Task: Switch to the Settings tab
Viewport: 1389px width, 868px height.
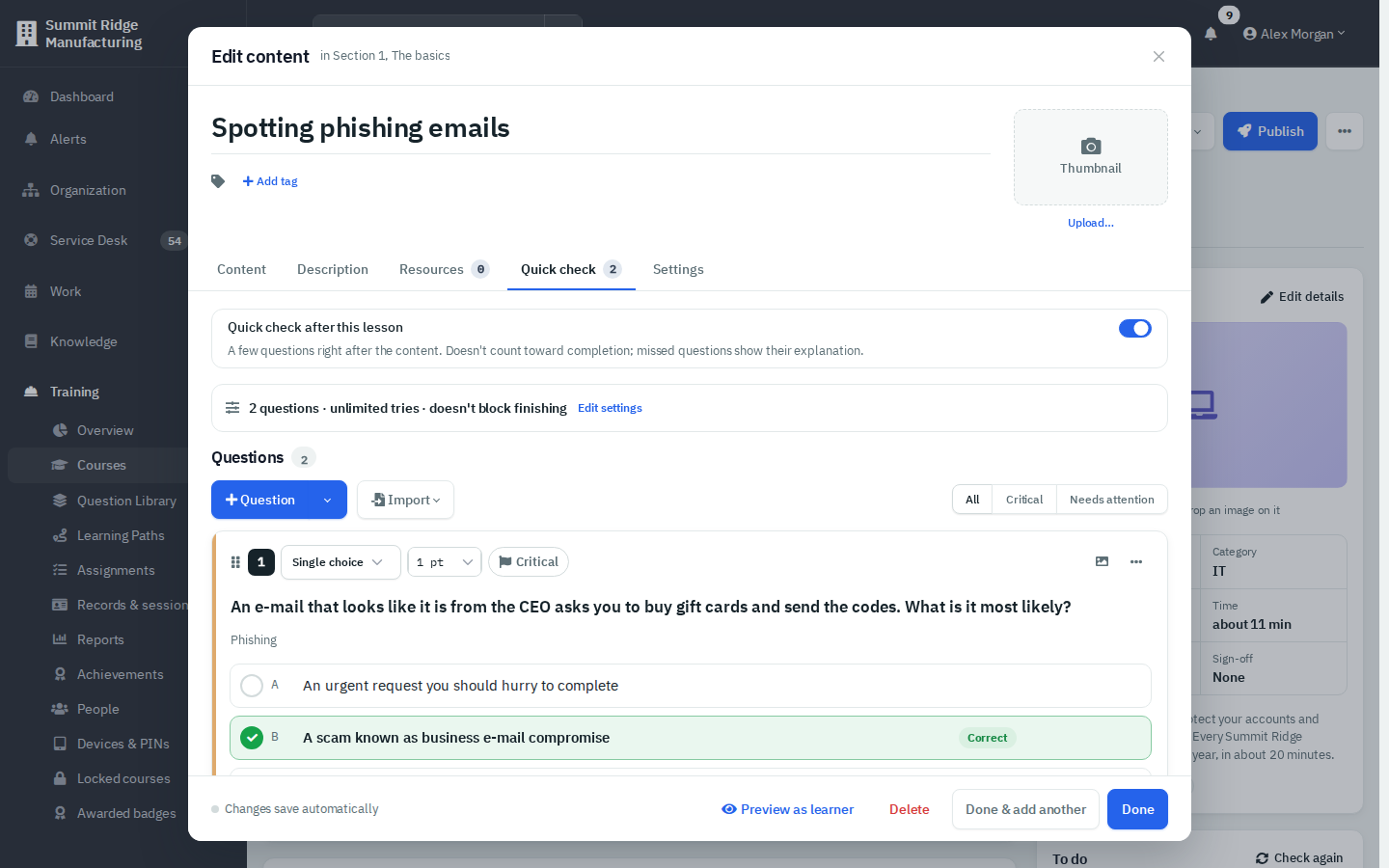Action: (678, 269)
